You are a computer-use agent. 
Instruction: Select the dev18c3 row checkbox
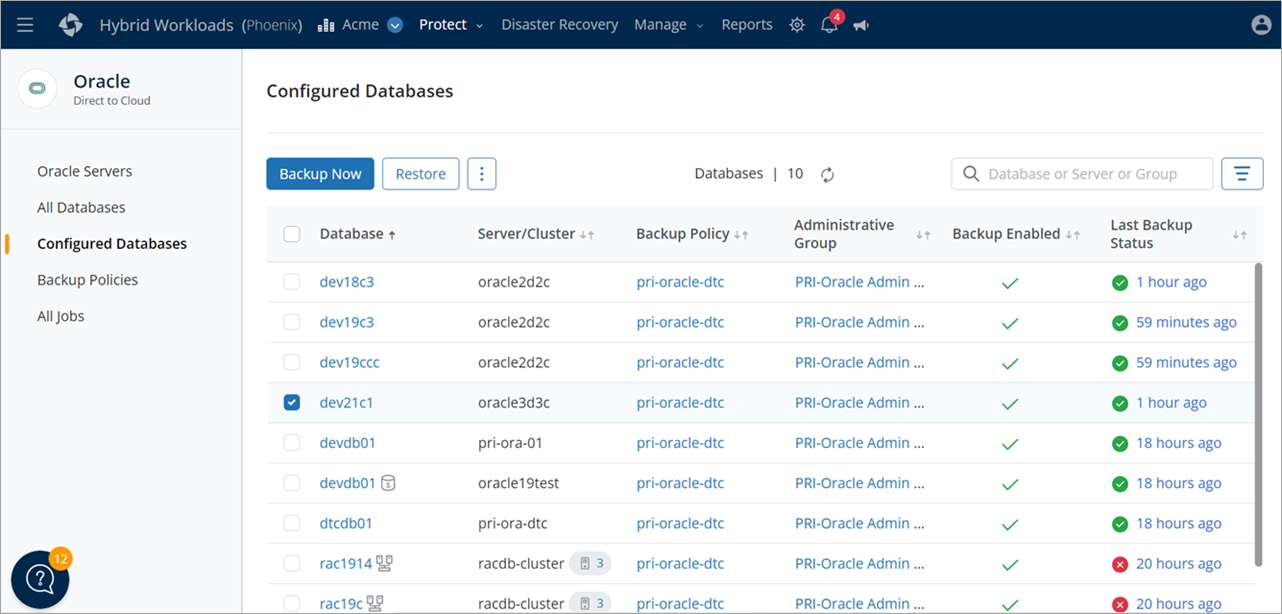[x=292, y=282]
